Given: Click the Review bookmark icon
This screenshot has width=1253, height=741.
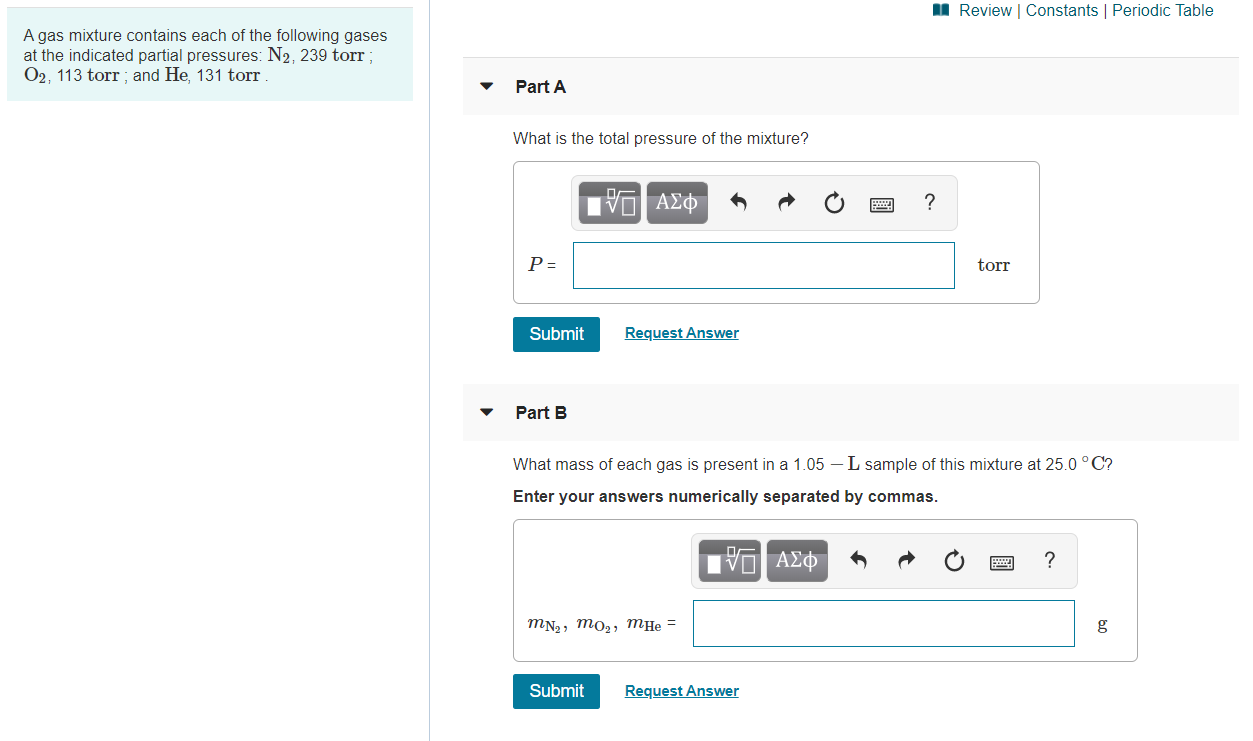Looking at the screenshot, I should tap(939, 10).
